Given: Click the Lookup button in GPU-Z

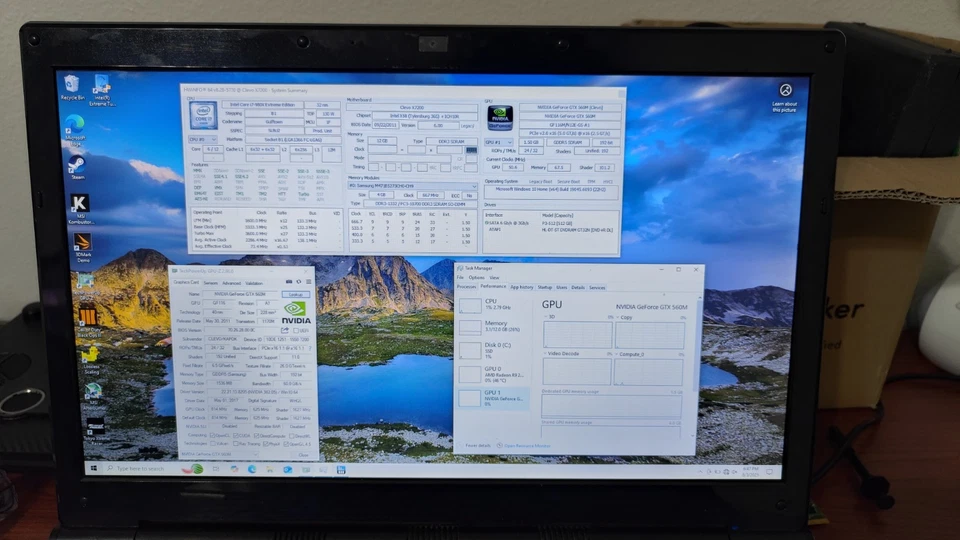Looking at the screenshot, I should [x=296, y=294].
